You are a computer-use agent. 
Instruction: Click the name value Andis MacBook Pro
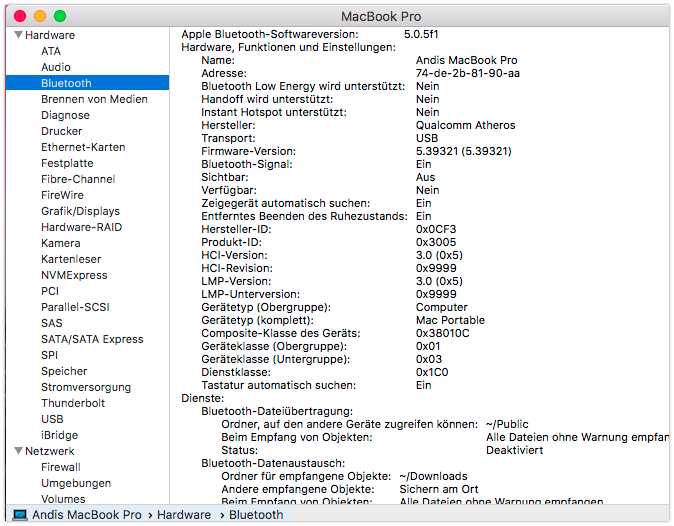(466, 60)
